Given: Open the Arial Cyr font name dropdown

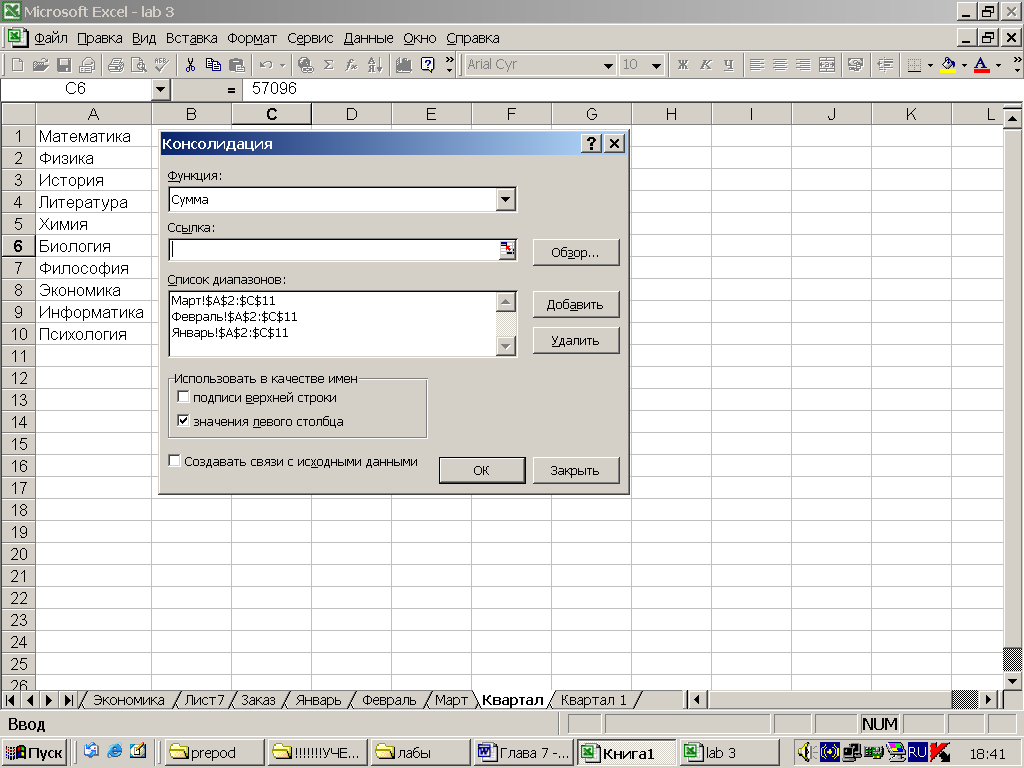Looking at the screenshot, I should pyautogui.click(x=608, y=65).
